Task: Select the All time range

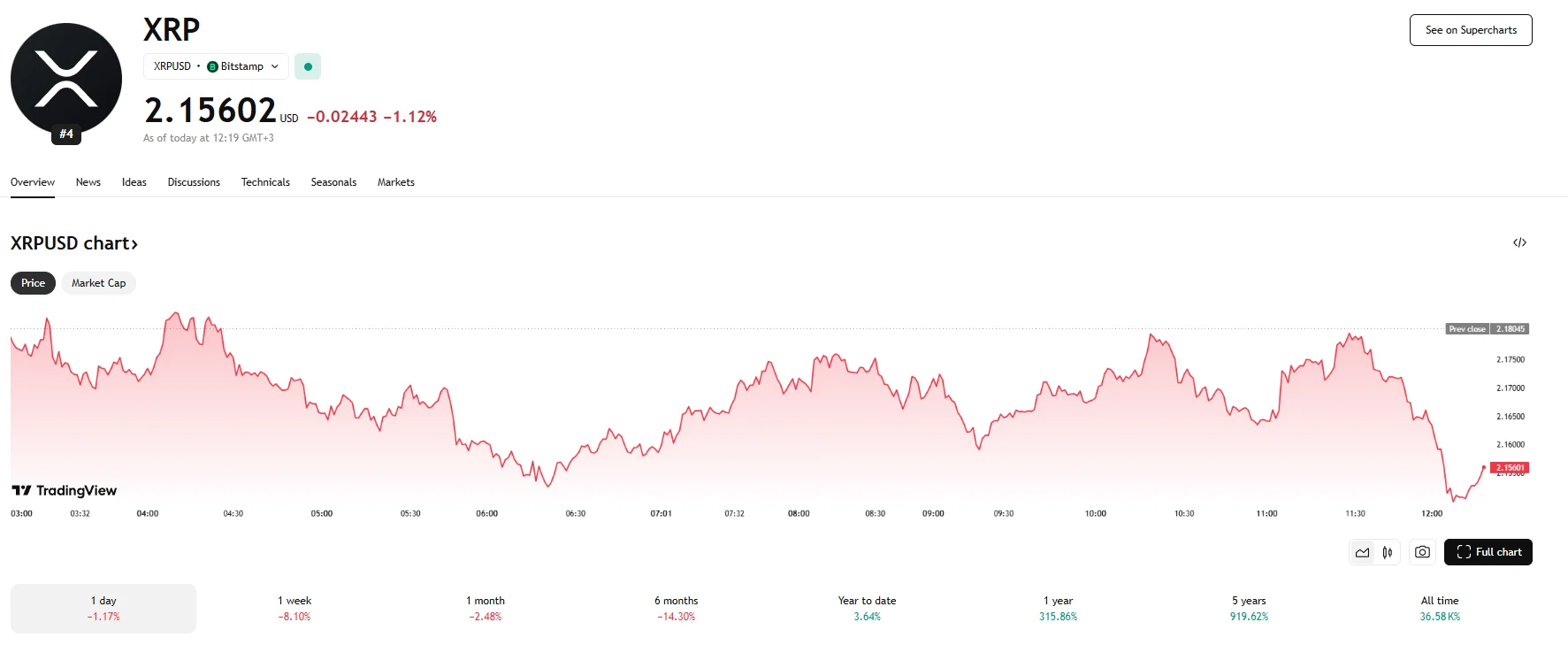Action: (1440, 608)
